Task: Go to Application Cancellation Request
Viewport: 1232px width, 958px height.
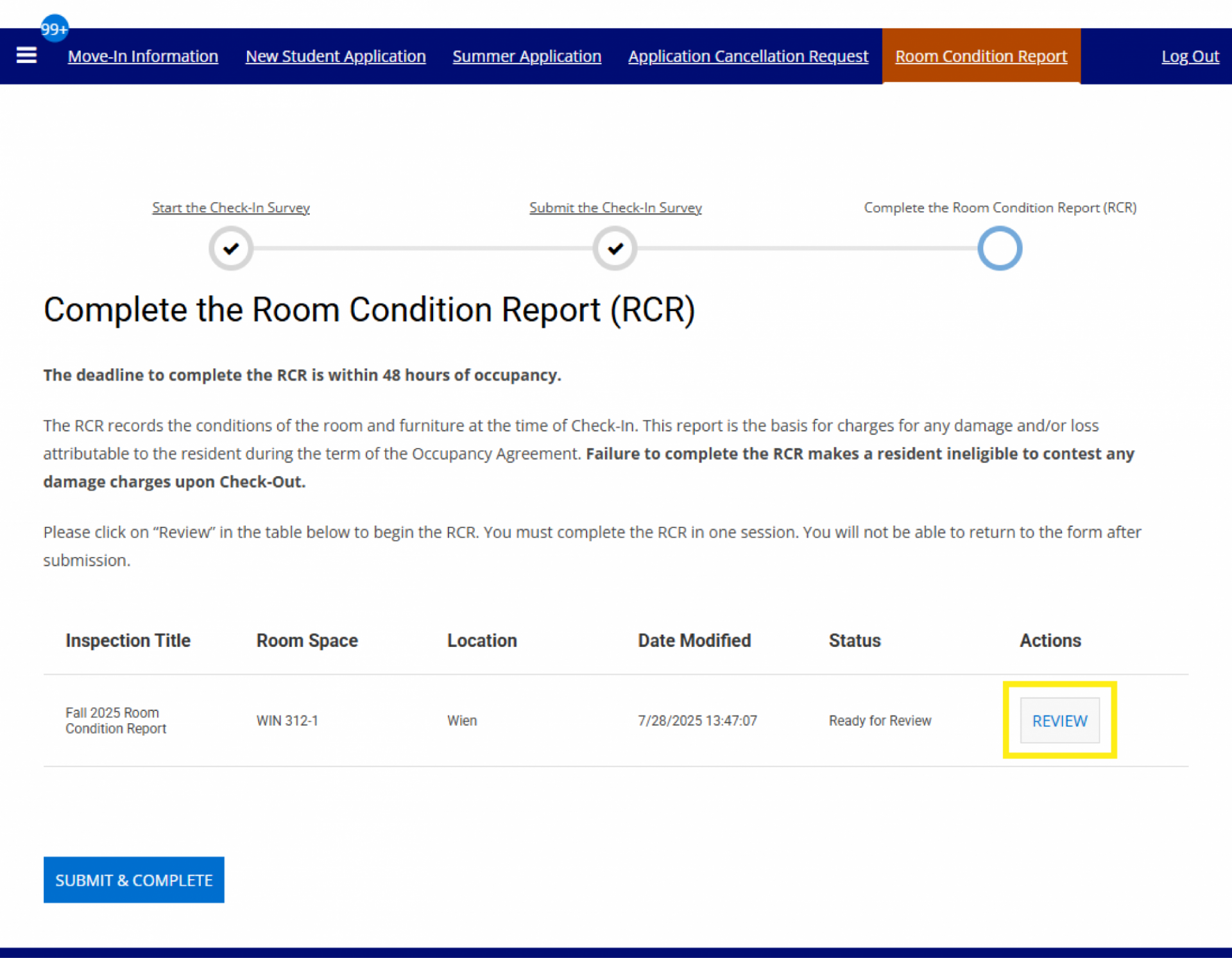Action: click(748, 56)
